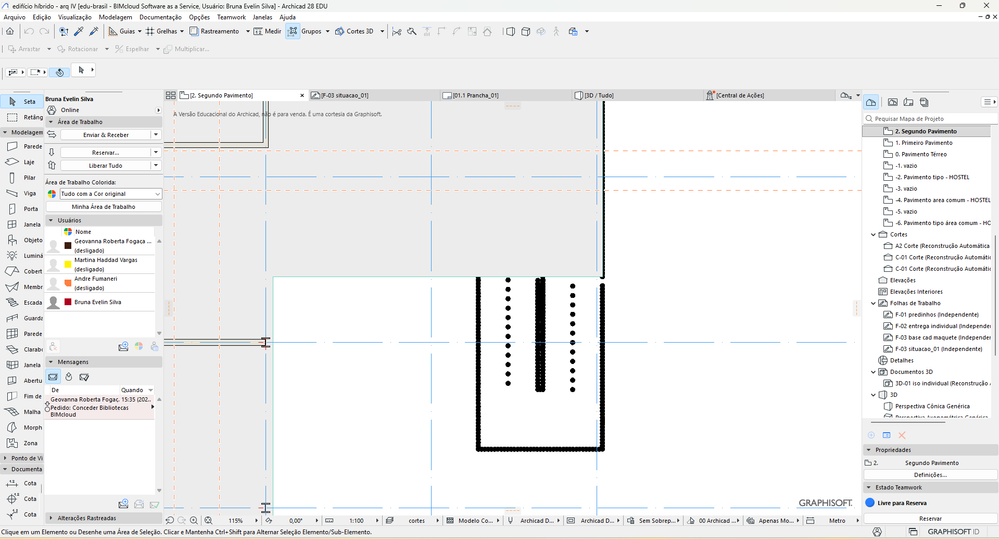
Task: Click the delete X icon in navigator
Action: [902, 435]
